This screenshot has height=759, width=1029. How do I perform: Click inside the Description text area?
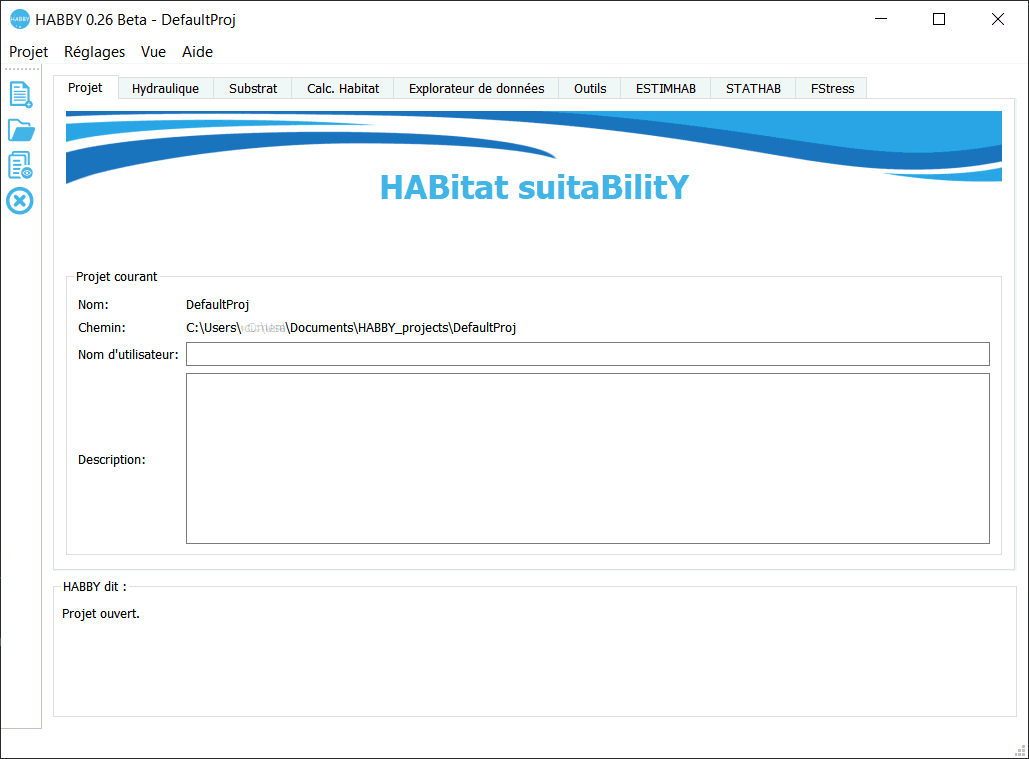pos(587,458)
